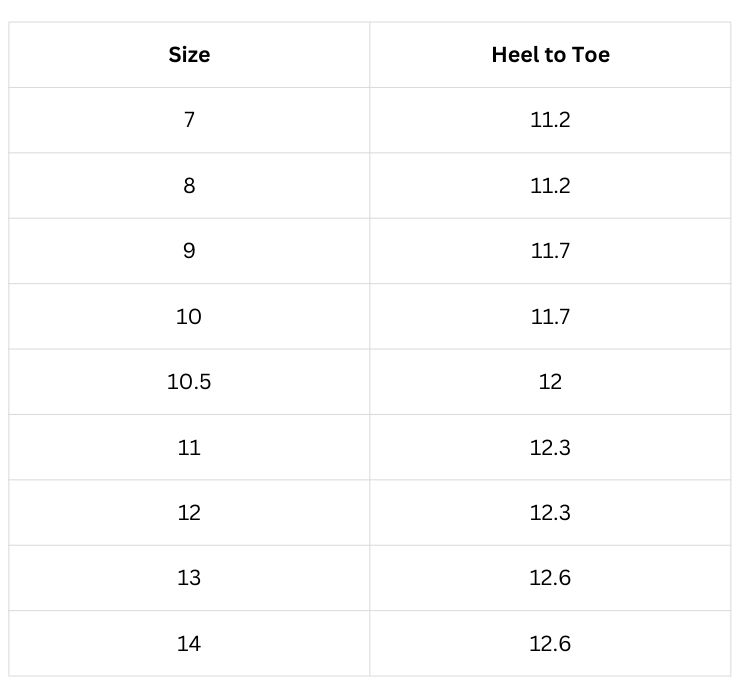This screenshot has width=740, height=700.
Task: Click the 11.7 value for size 9
Action: click(x=550, y=251)
